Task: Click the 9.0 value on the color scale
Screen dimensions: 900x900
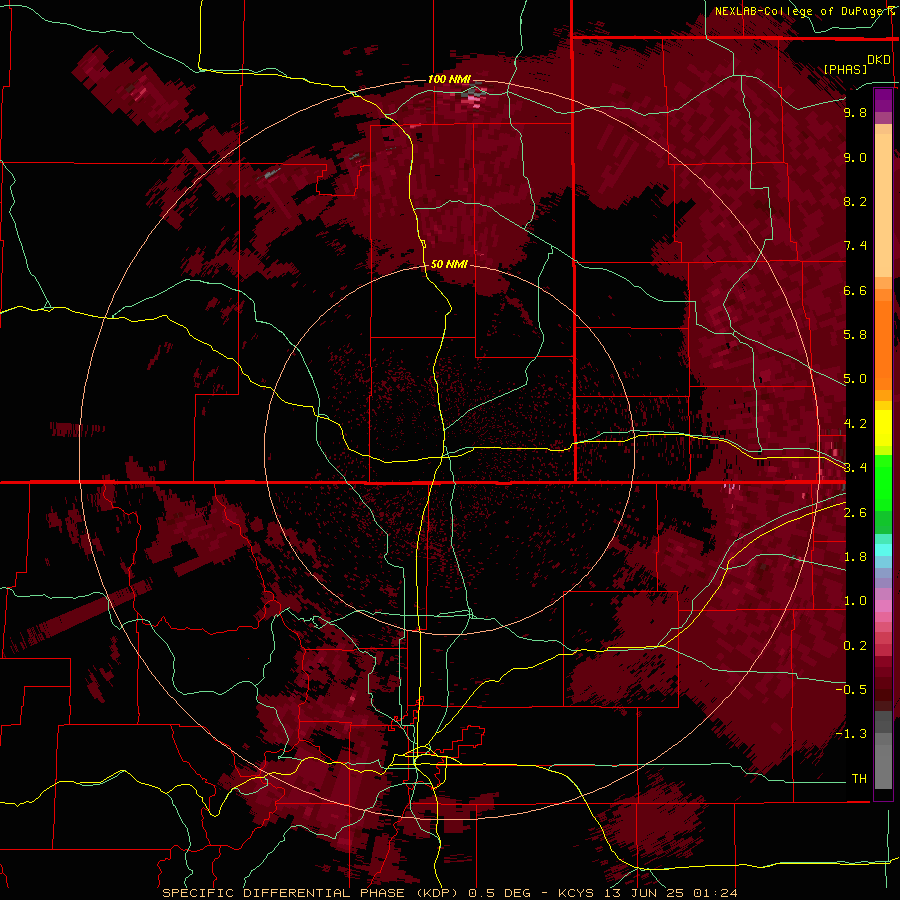Action: click(855, 157)
